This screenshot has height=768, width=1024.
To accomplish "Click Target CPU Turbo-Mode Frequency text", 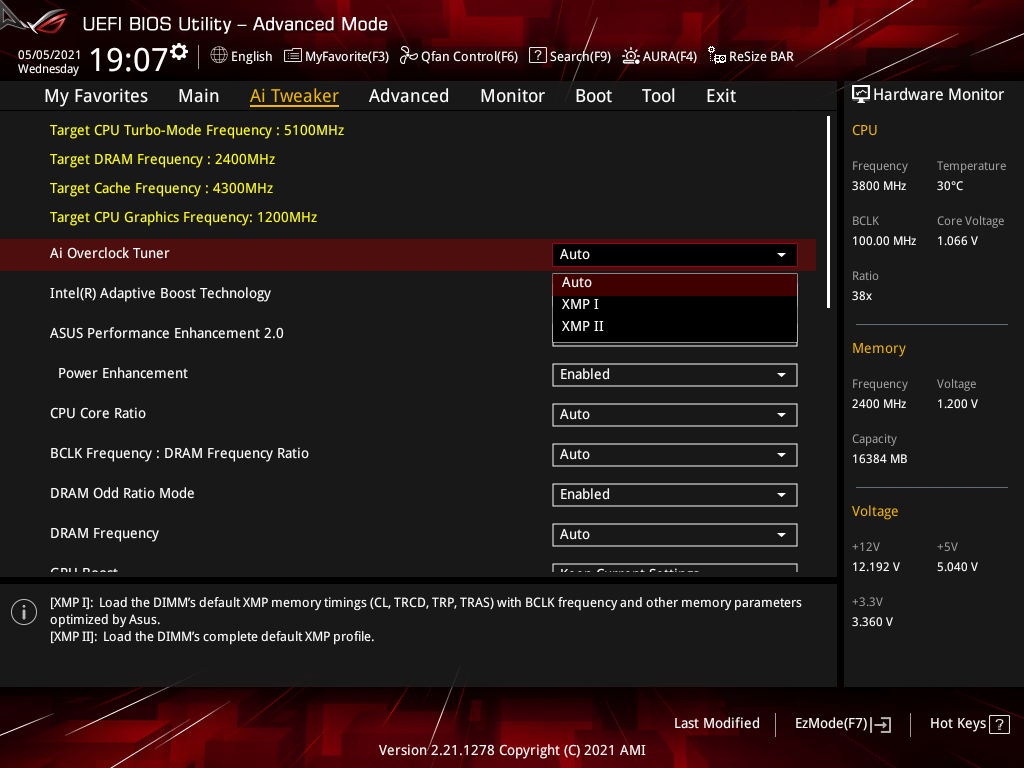I will 197,131.
